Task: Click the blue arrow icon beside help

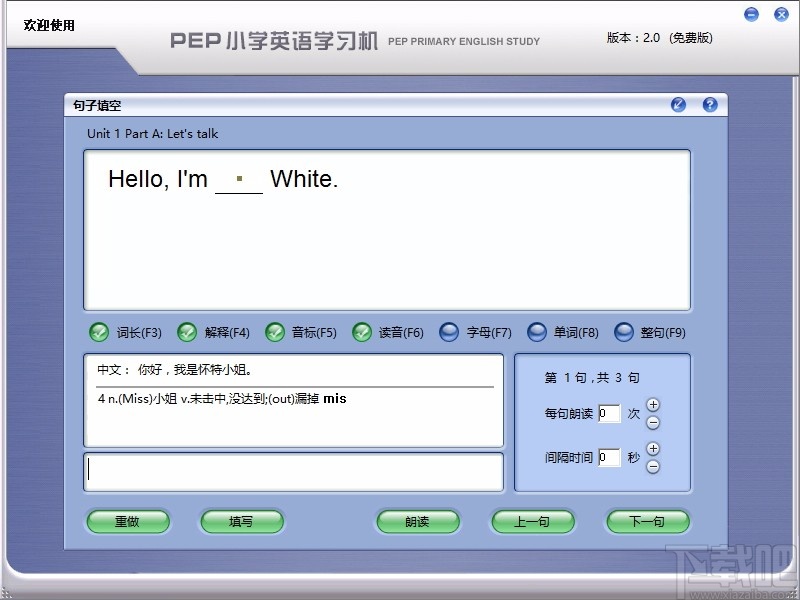Action: point(678,104)
